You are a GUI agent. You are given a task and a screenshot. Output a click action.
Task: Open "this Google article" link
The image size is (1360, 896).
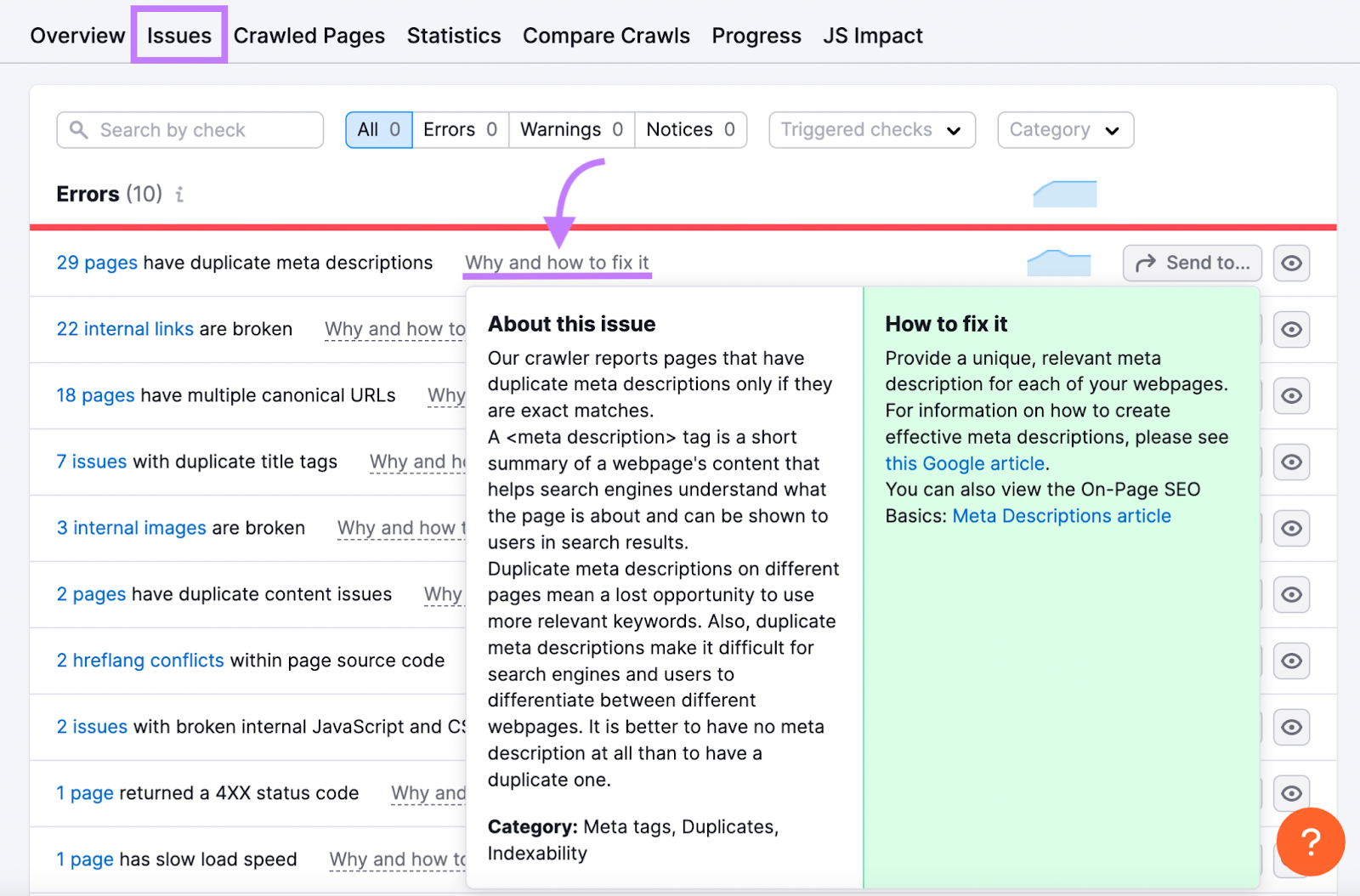pos(965,463)
